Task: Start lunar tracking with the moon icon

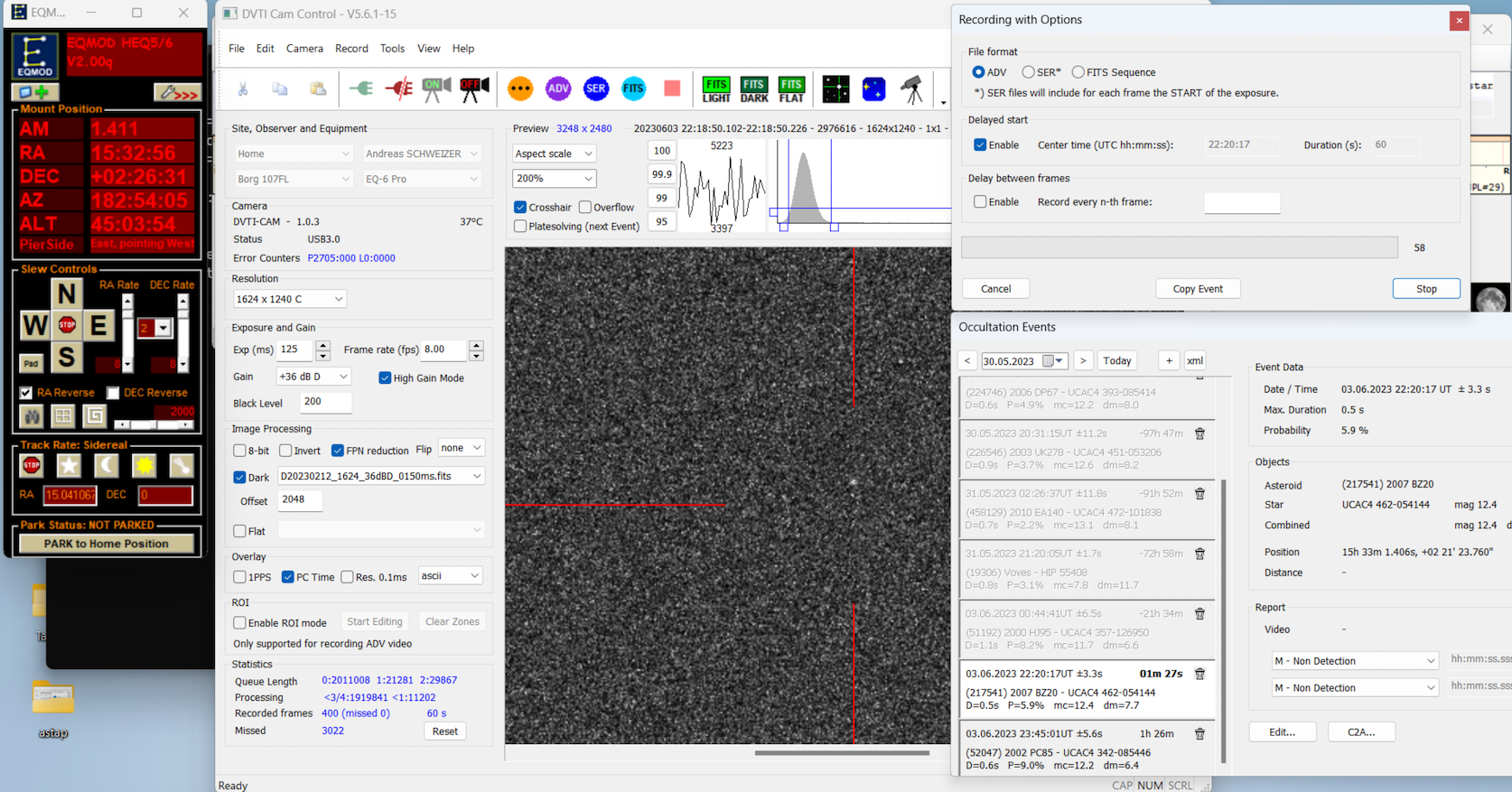Action: point(107,465)
